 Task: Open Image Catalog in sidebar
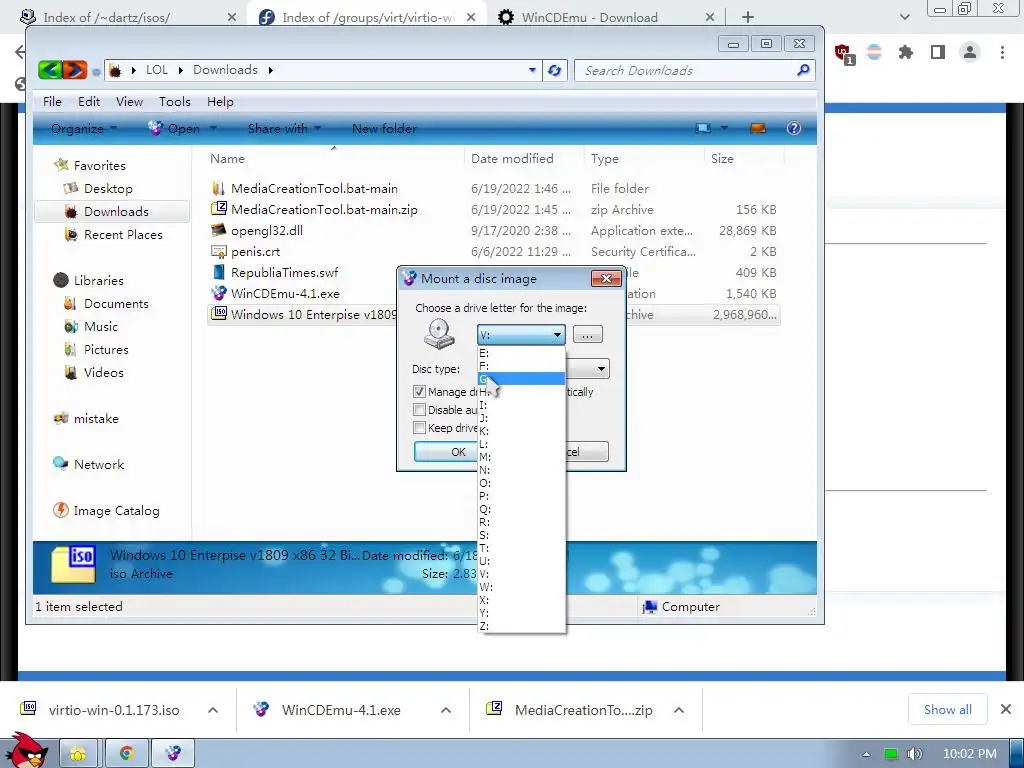pyautogui.click(x=116, y=511)
